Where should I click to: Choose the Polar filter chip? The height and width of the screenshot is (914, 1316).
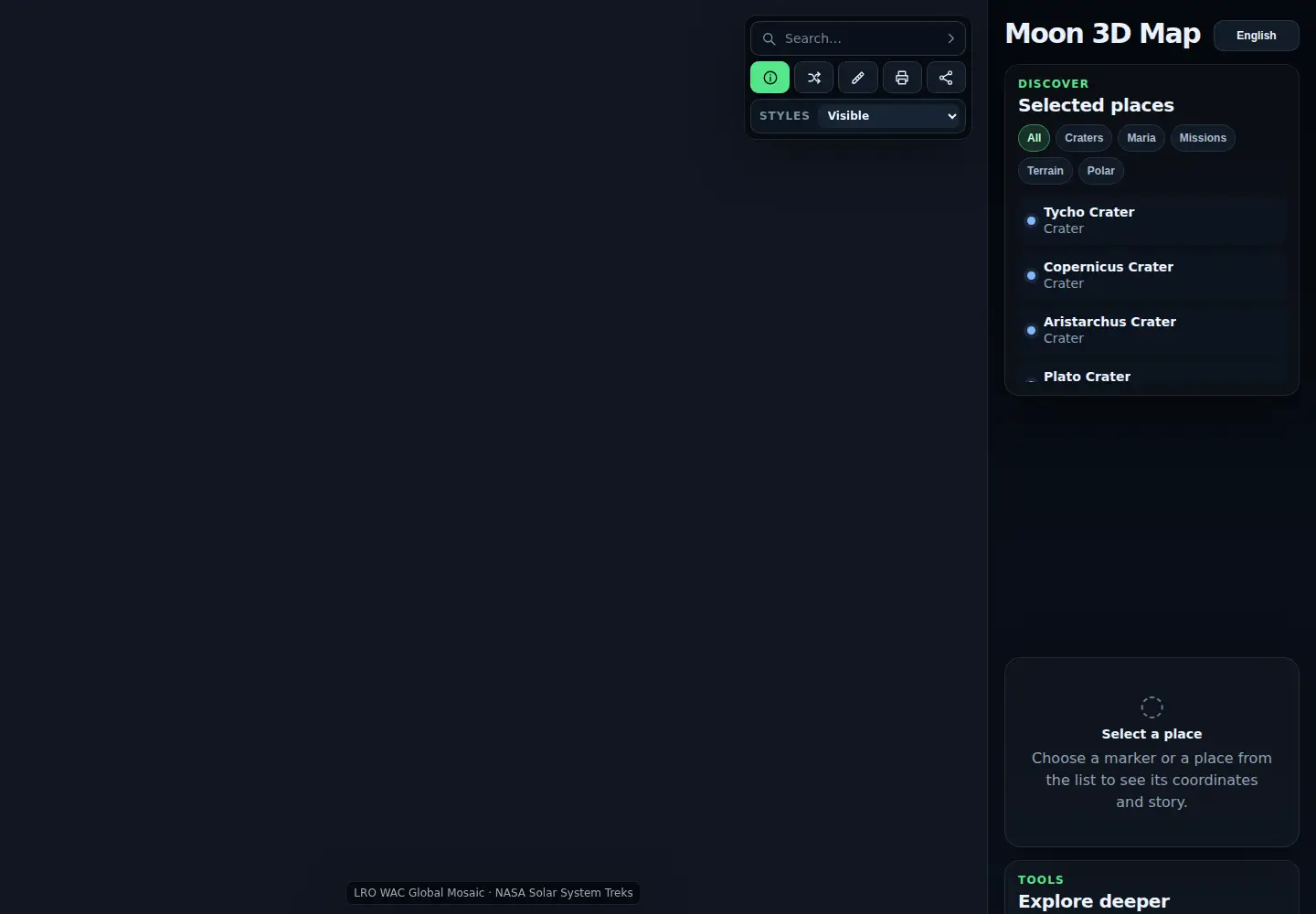(1100, 171)
